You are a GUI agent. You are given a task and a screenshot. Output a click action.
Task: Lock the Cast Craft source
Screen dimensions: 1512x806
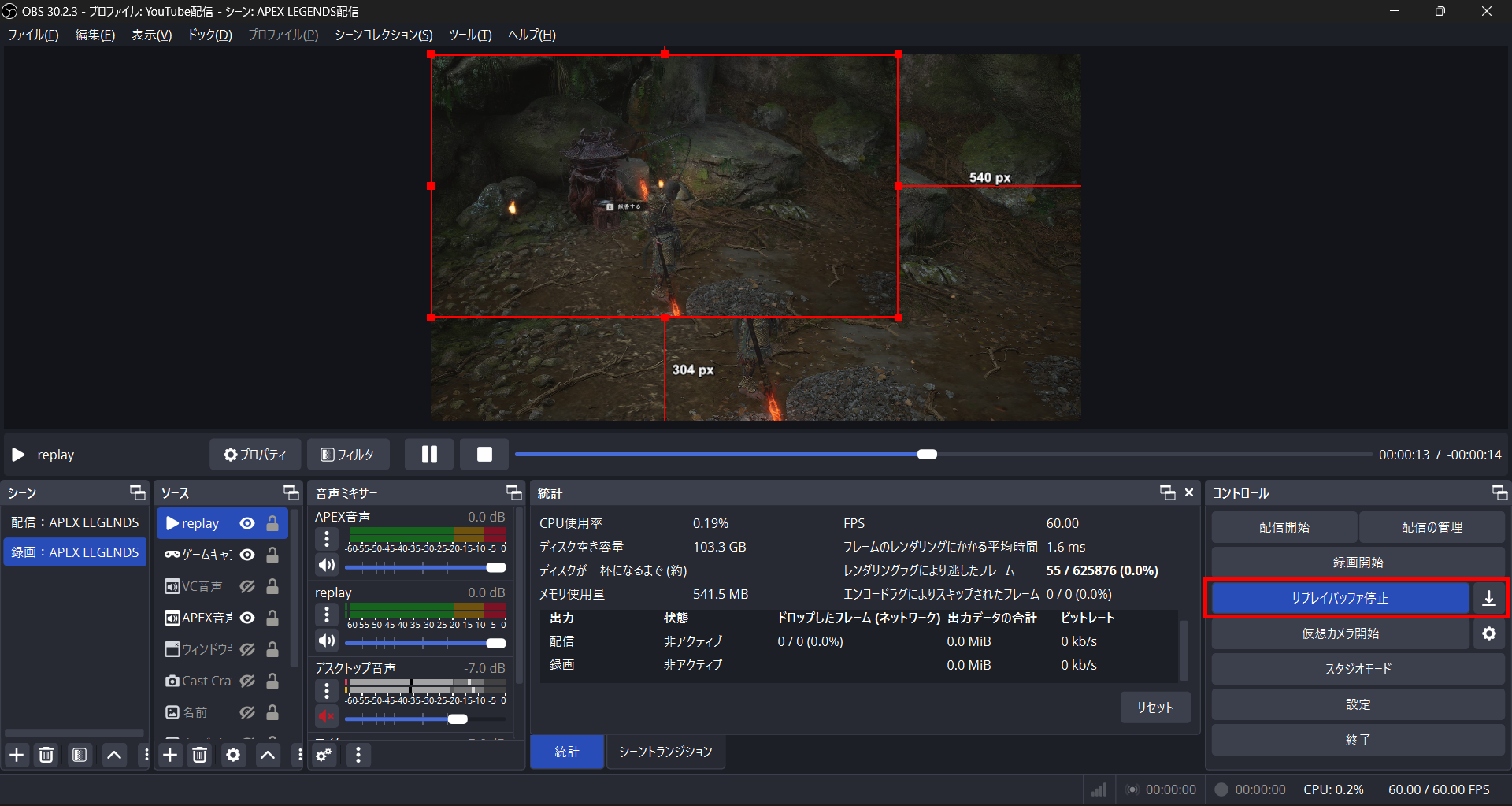coord(272,681)
